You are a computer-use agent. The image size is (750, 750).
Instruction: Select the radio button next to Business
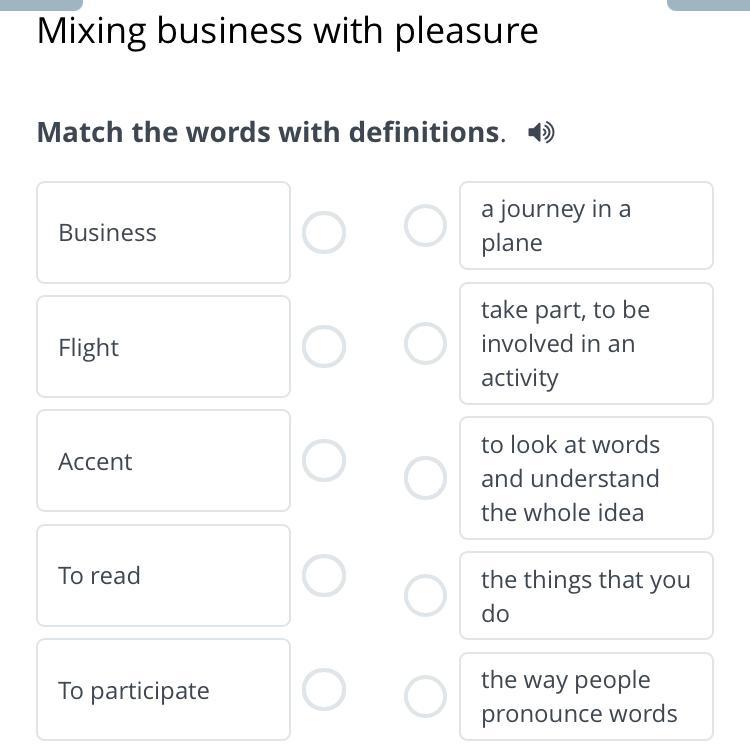(324, 233)
